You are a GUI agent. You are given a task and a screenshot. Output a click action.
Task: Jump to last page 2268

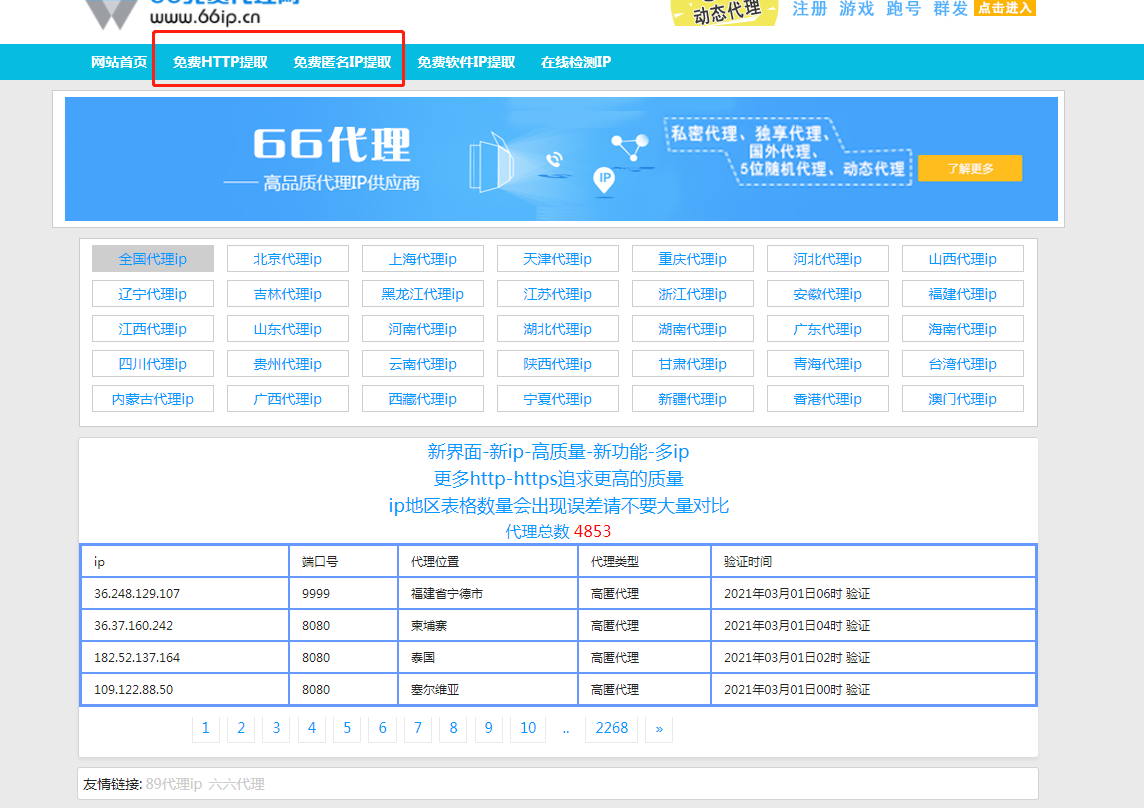point(611,728)
